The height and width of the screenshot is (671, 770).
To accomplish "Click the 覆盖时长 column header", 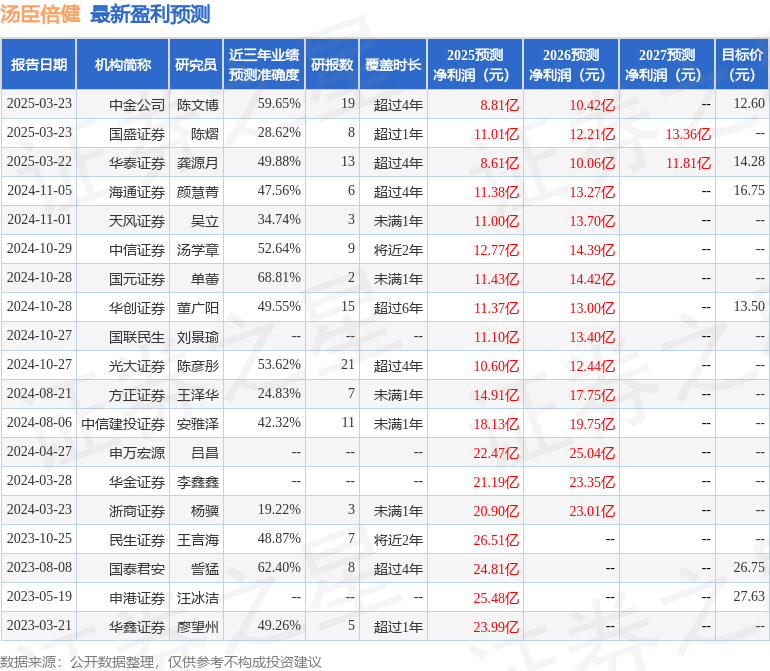I will [x=393, y=64].
